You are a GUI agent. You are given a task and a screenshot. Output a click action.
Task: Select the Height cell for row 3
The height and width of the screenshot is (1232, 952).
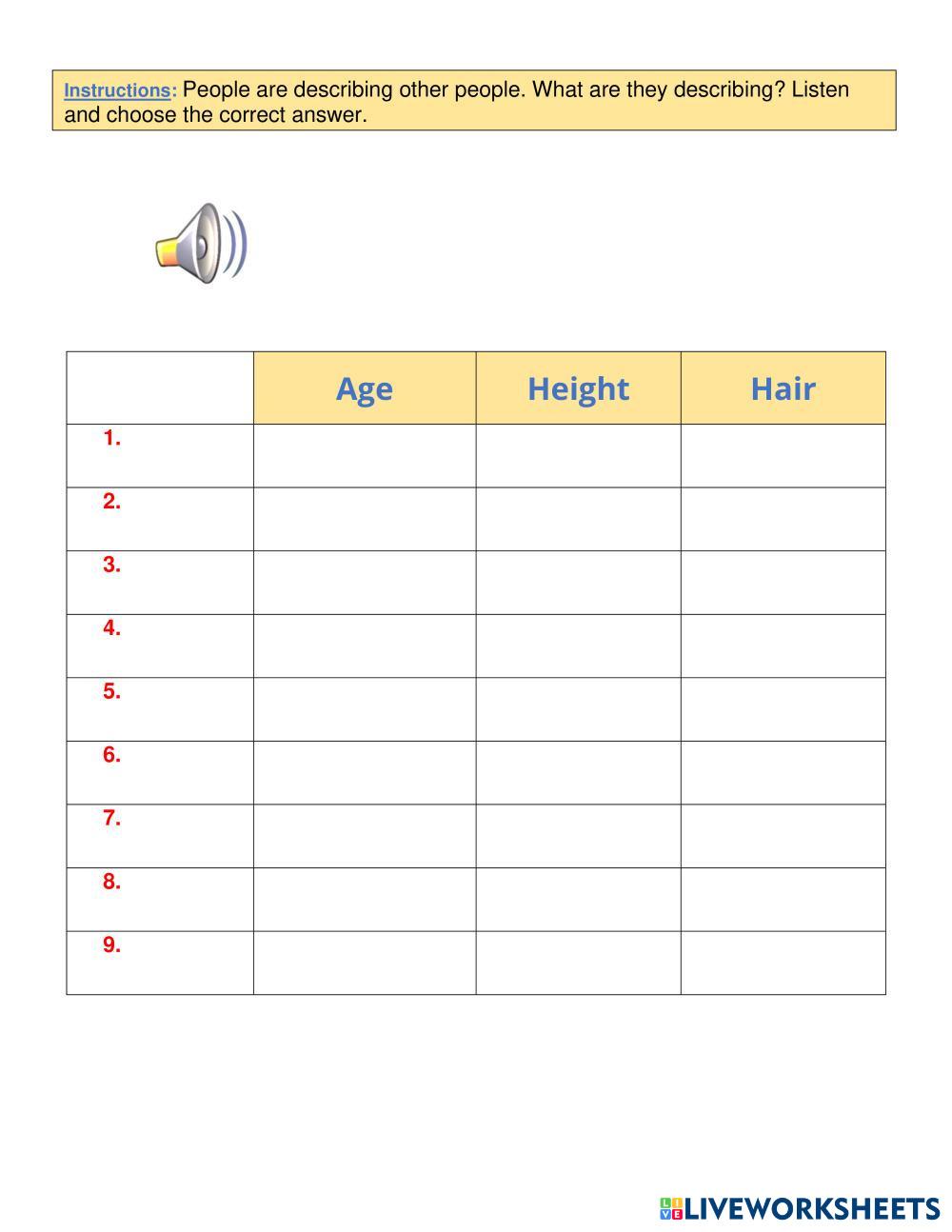point(578,583)
